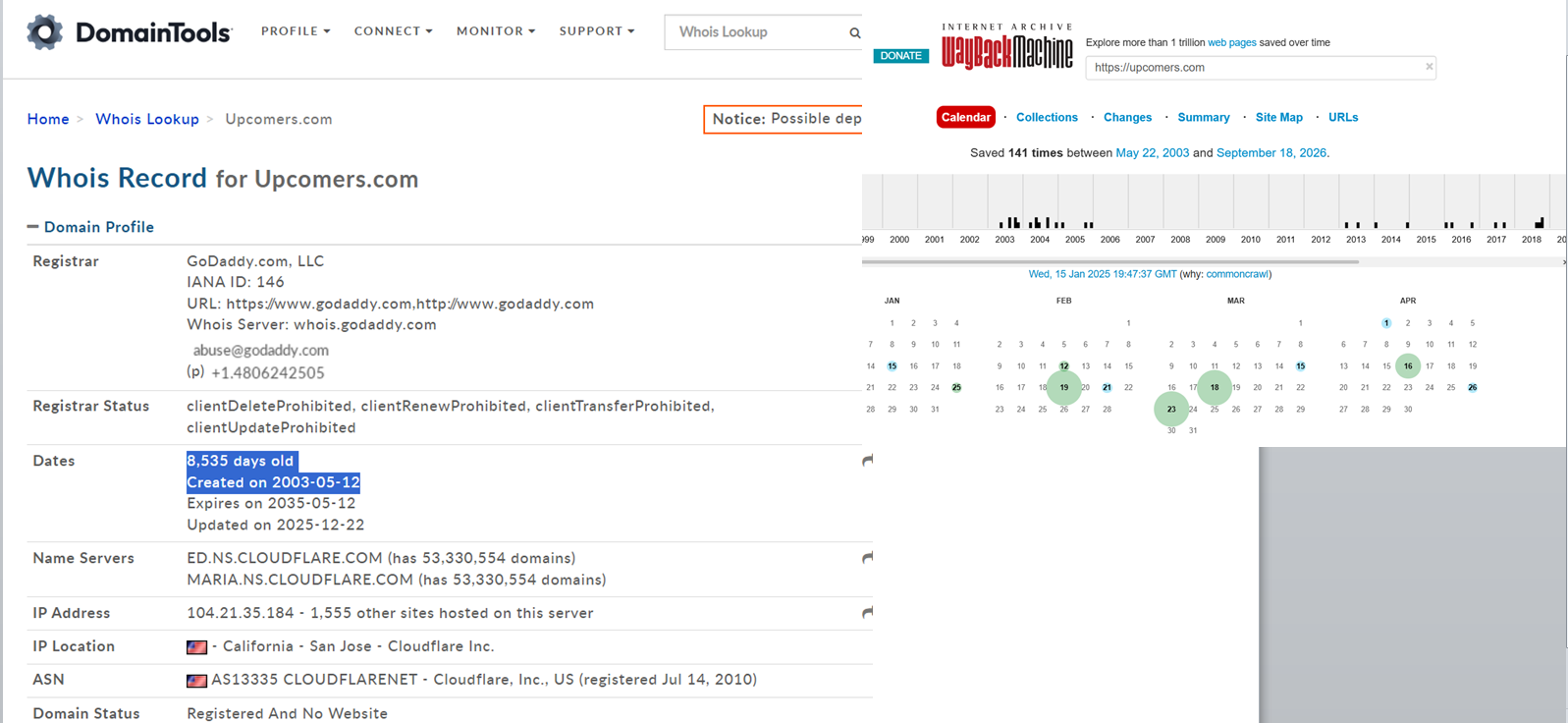Click the magnifier icon in Whois Lookup box

[854, 32]
